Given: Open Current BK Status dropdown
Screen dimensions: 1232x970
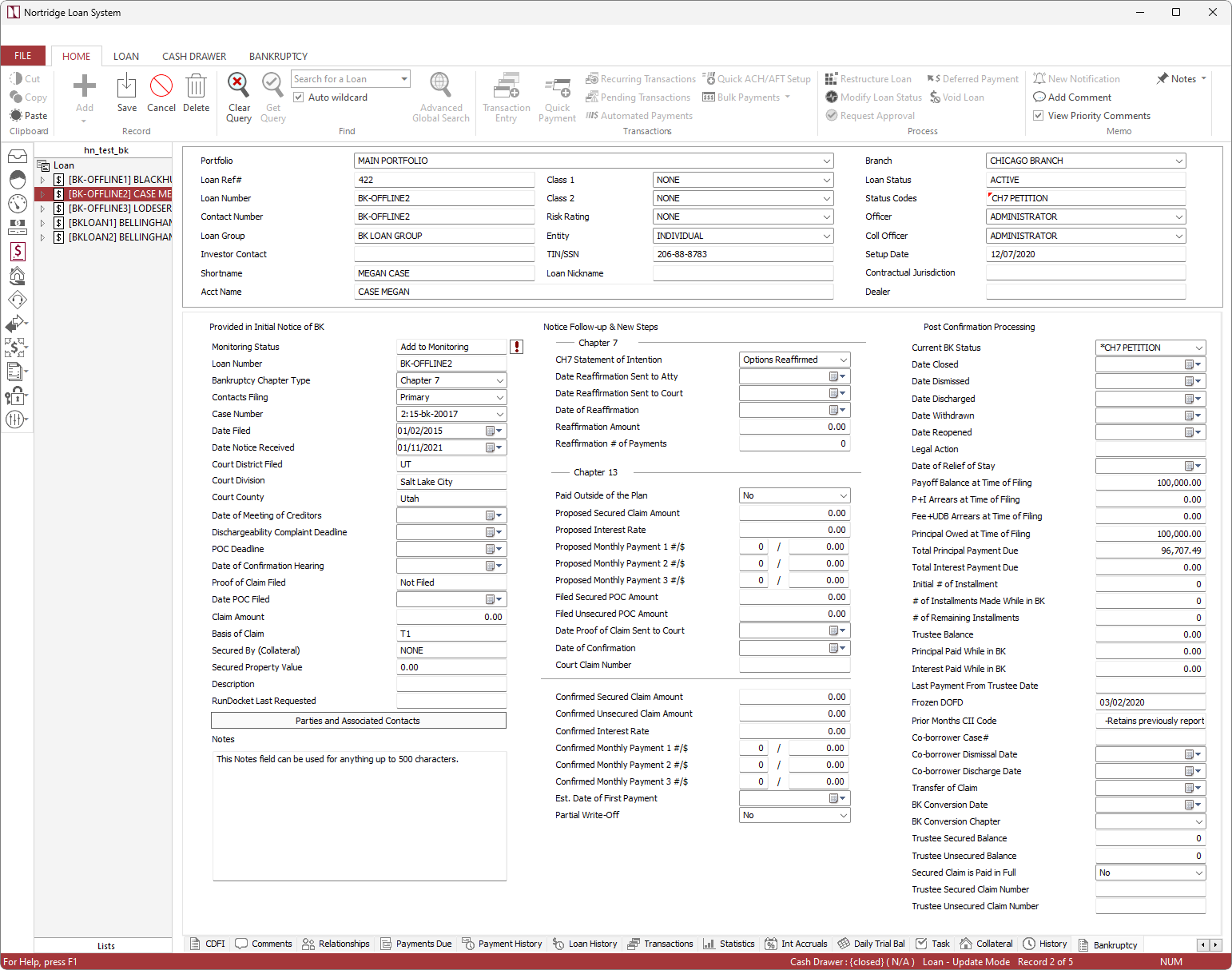Looking at the screenshot, I should (1199, 348).
